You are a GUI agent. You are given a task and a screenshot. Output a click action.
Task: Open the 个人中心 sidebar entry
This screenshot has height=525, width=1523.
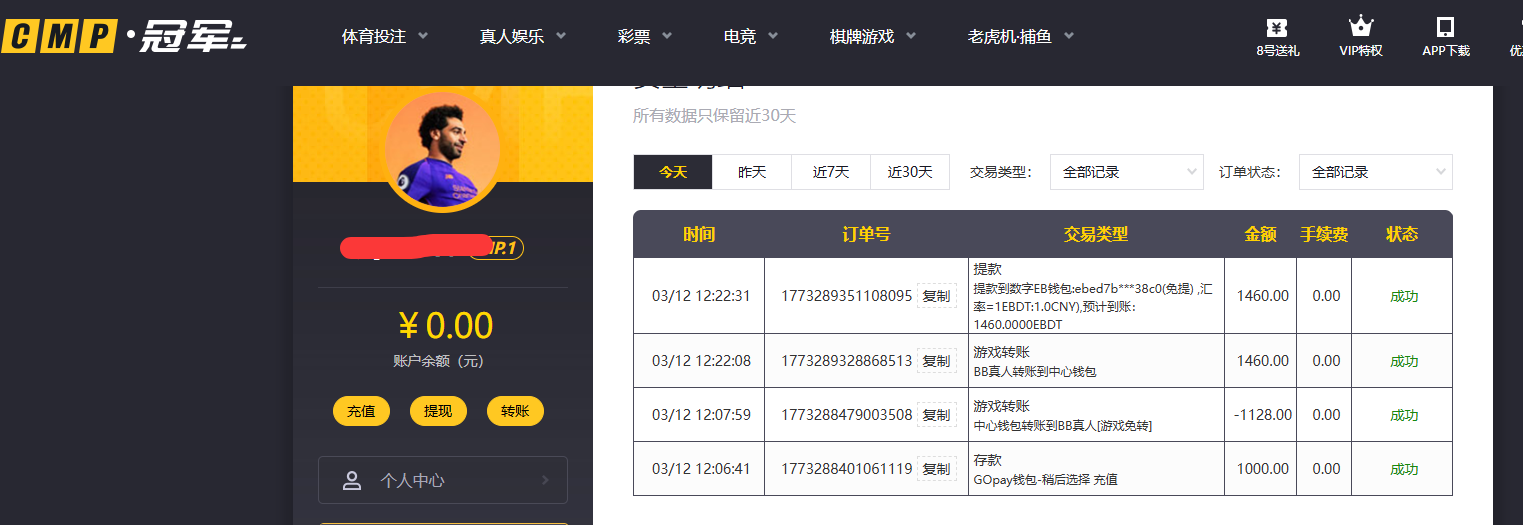click(443, 480)
